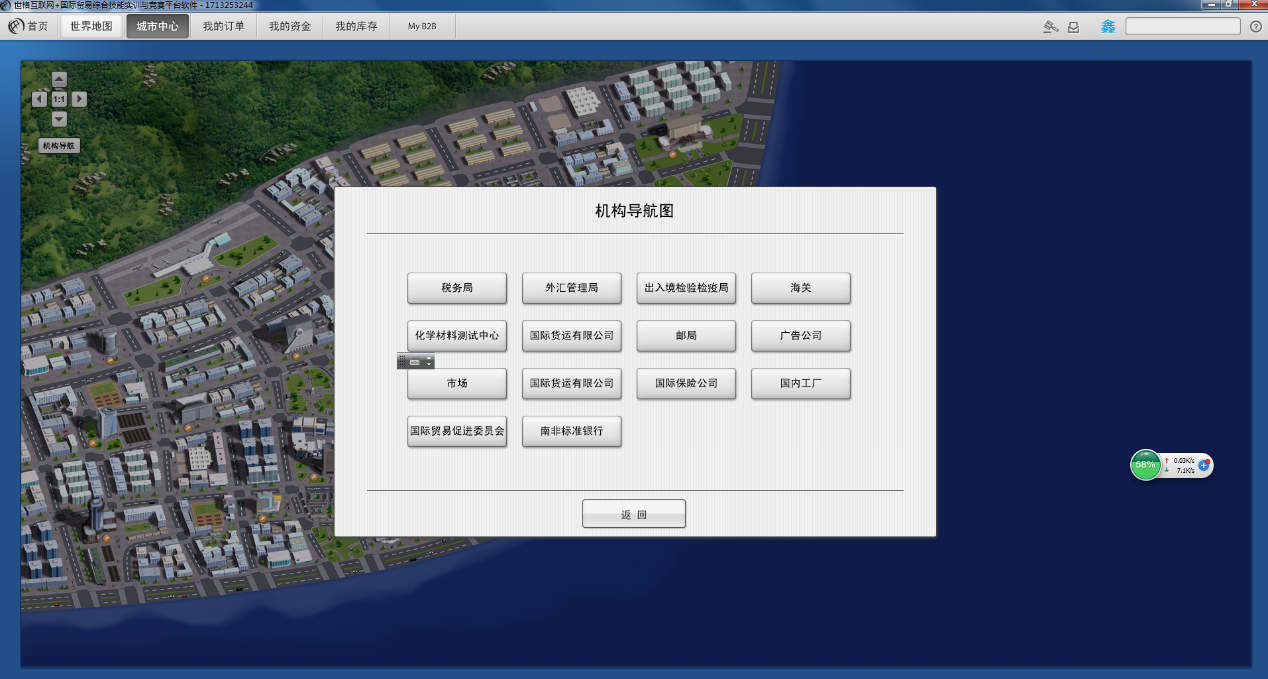
Task: Open the inbox tray icon
Action: (1073, 27)
